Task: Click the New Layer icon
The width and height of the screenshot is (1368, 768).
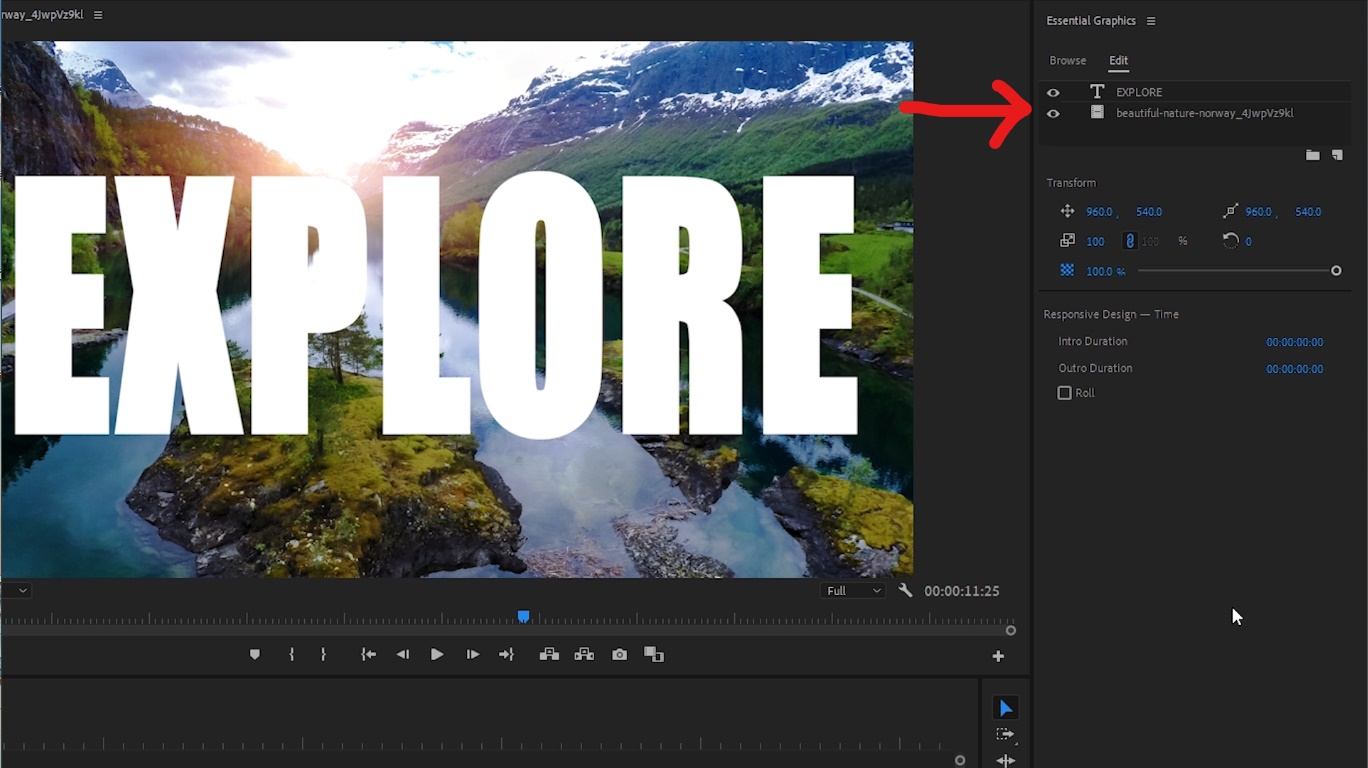Action: click(1337, 155)
